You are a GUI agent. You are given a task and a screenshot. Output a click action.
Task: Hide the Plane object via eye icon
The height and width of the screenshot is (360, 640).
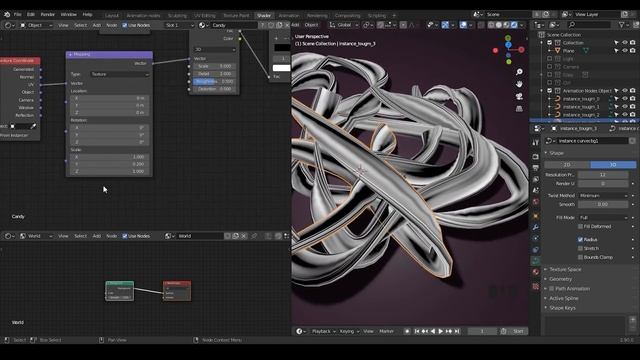click(x=624, y=51)
